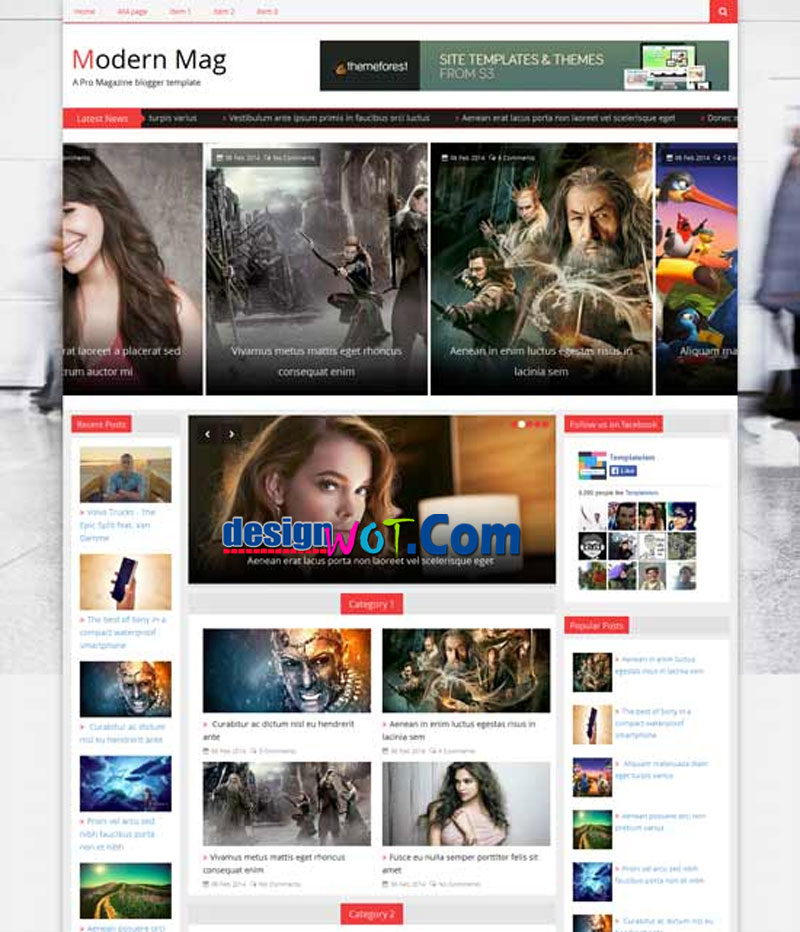The height and width of the screenshot is (932, 800).
Task: Open the main slider featured woman image
Action: coord(372,499)
